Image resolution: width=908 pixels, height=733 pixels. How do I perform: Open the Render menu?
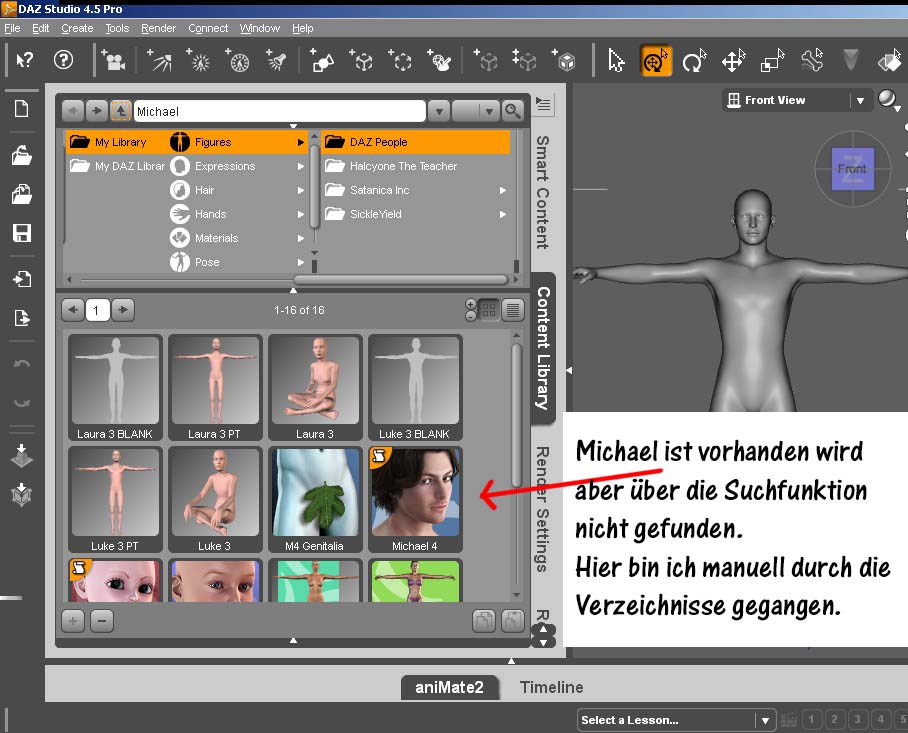tap(158, 28)
